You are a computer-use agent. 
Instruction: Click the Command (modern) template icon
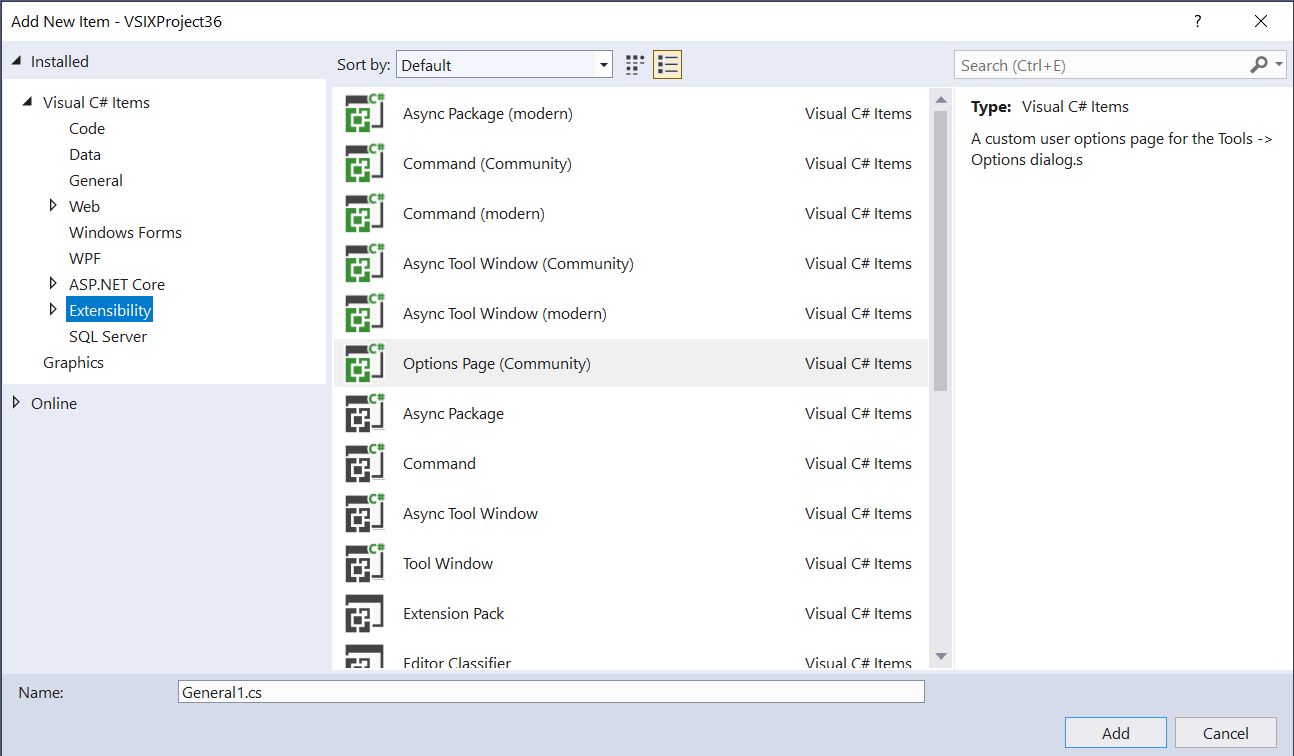point(365,213)
